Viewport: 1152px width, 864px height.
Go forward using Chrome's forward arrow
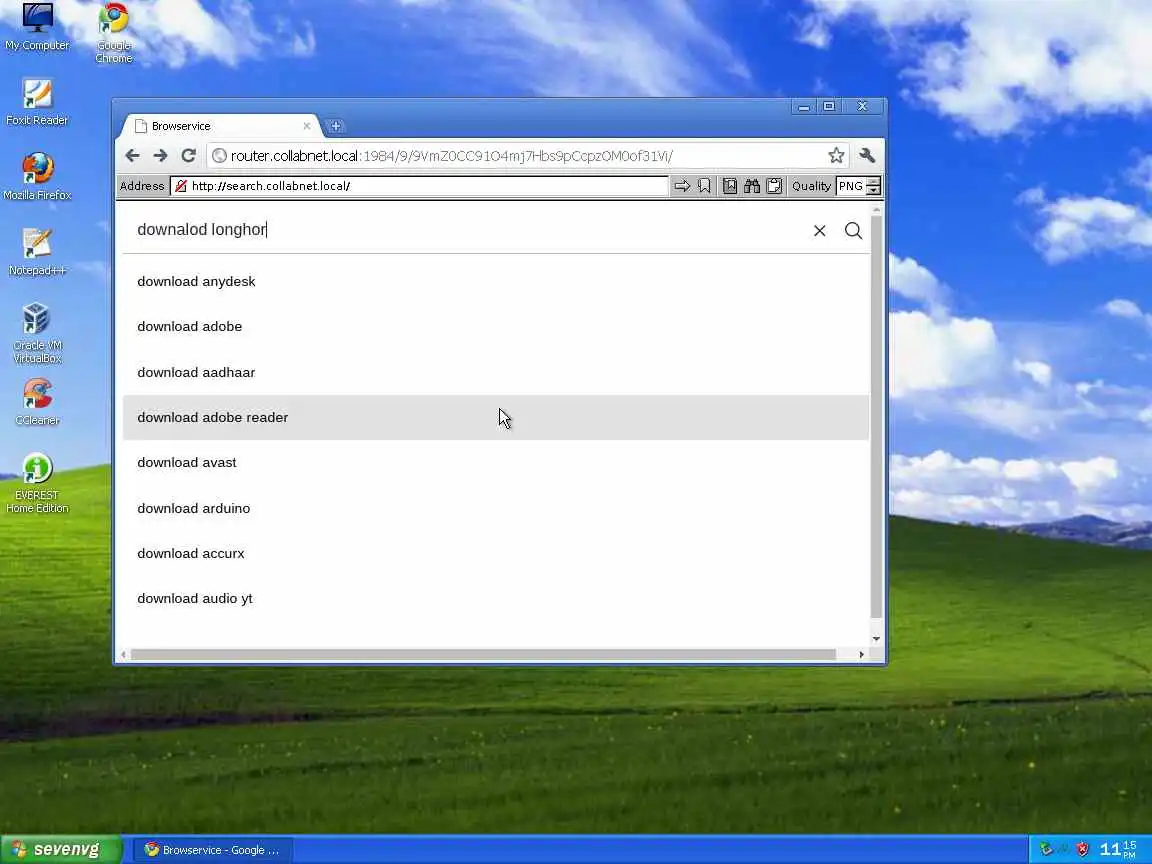(160, 156)
